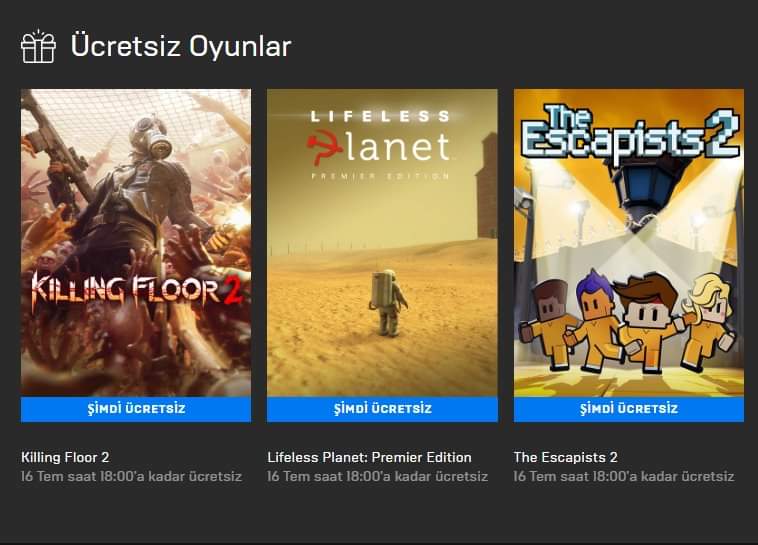Click Şimdi Ücretsiz banner under Killing Floor 2

click(x=136, y=409)
